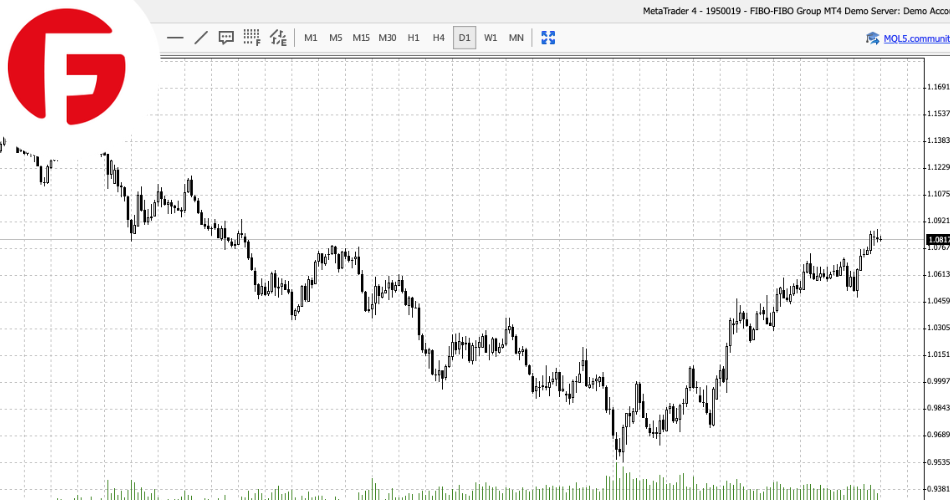The image size is (950, 500).
Task: Select the active D1 daily timeframe
Action: point(464,38)
